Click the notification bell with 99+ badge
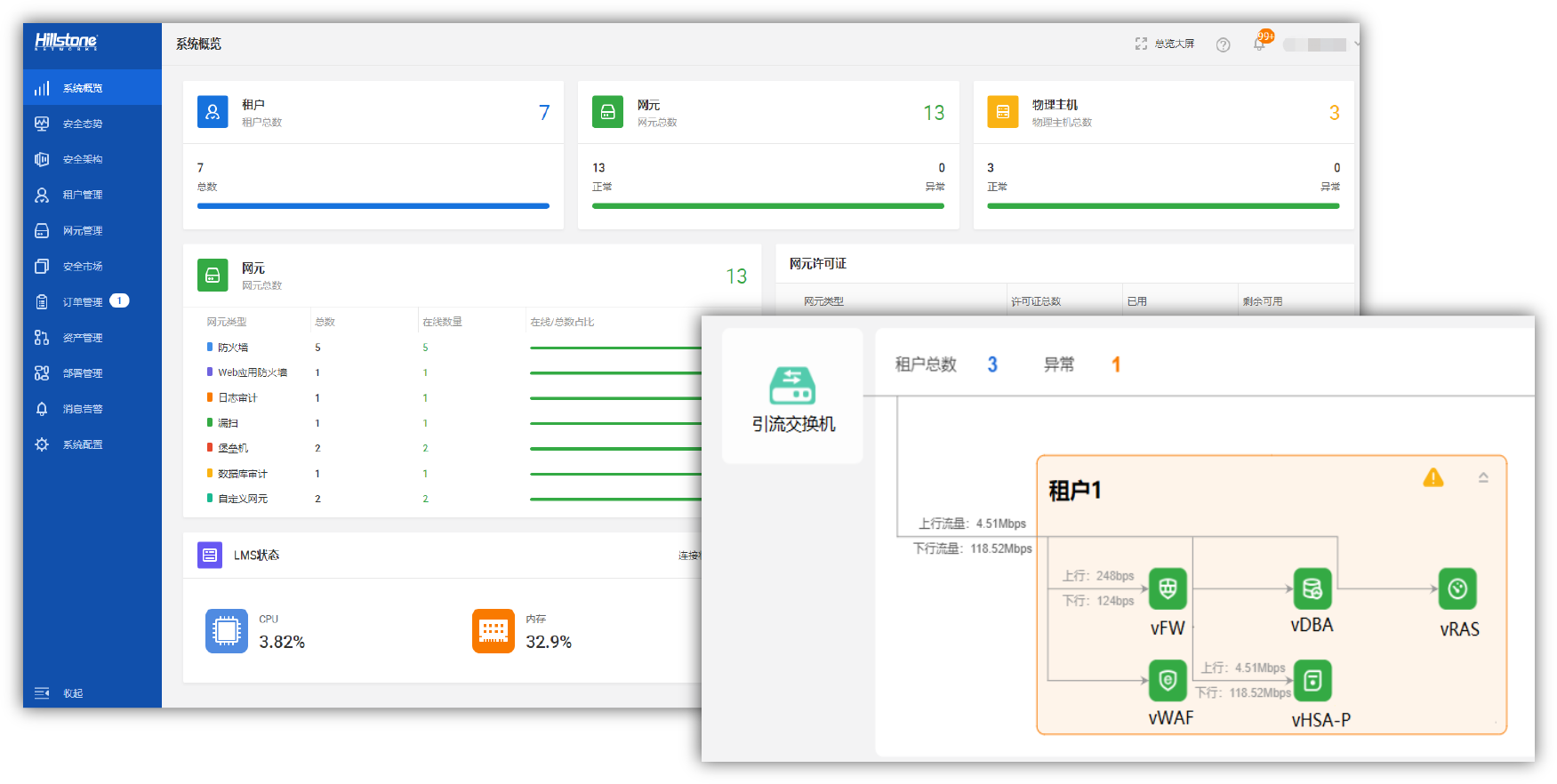 (1260, 43)
